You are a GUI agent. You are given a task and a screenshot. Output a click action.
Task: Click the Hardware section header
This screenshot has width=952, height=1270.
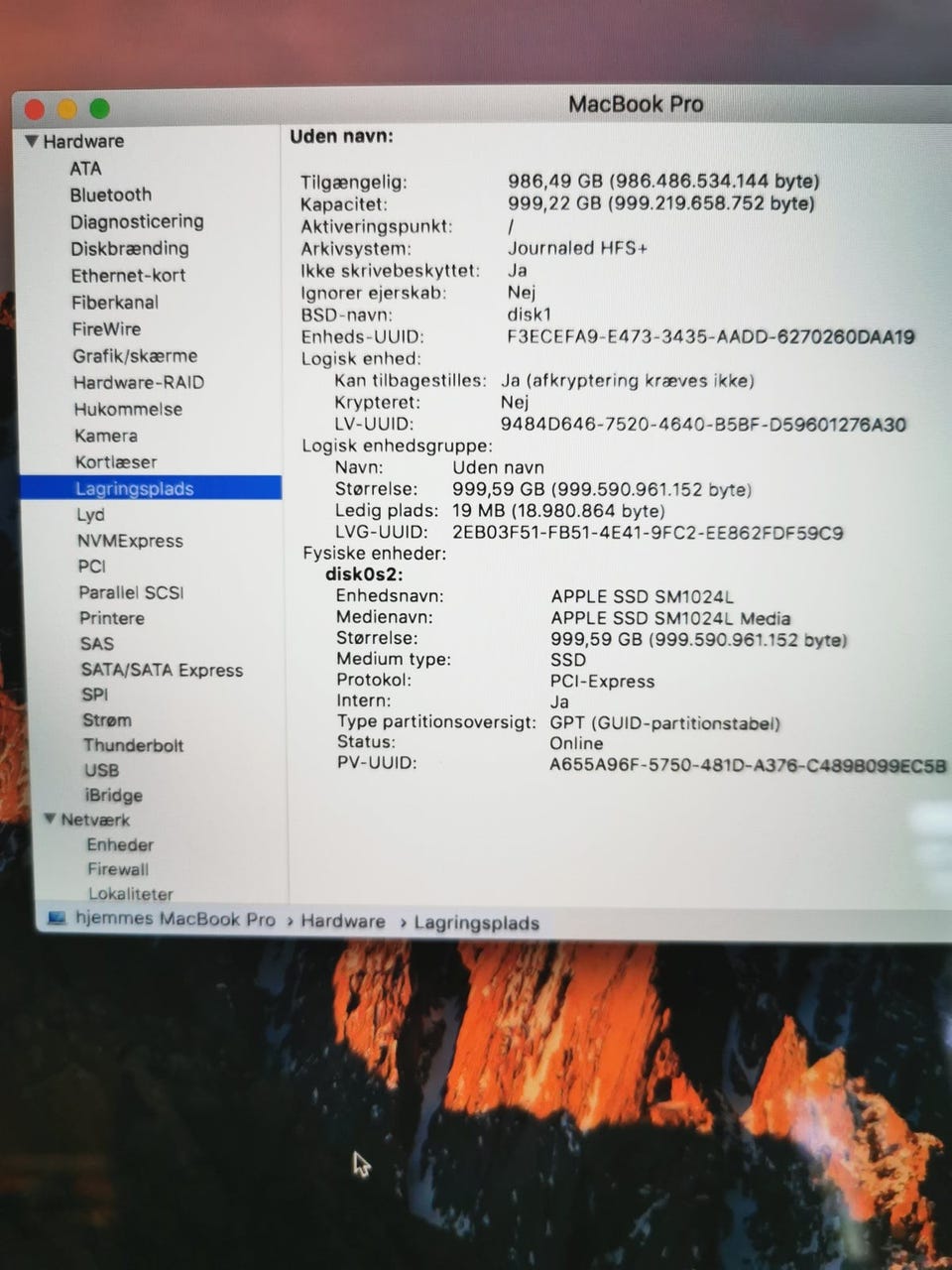83,142
